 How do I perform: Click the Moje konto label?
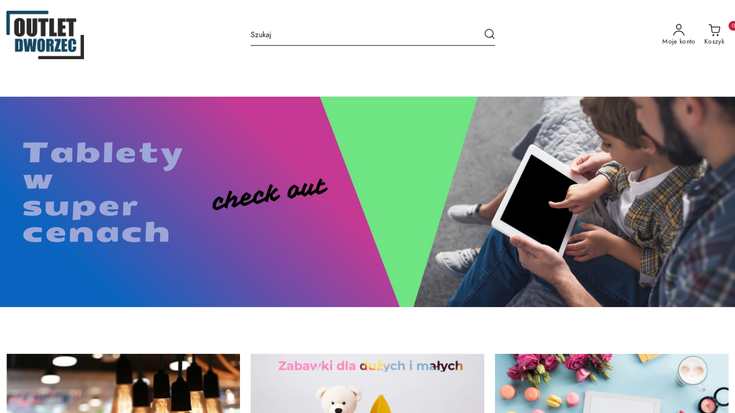(678, 42)
